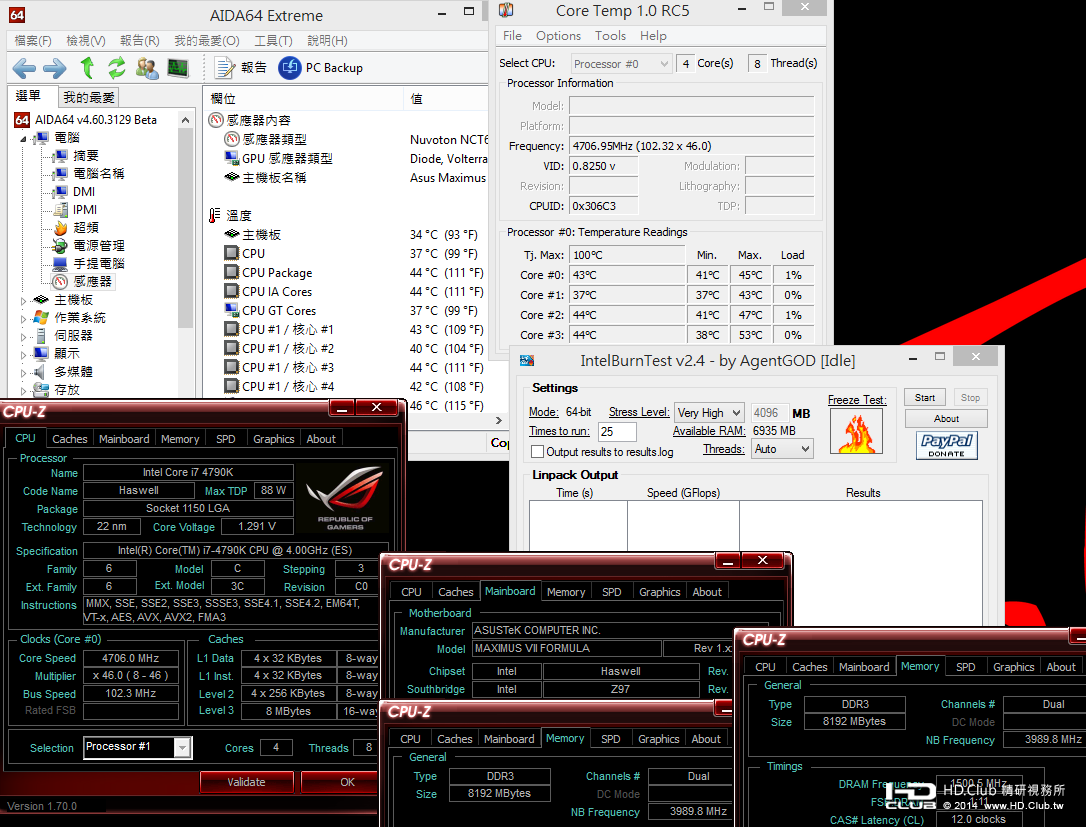Open the Options menu in Core Temp
Image resolution: width=1086 pixels, height=827 pixels.
pos(558,36)
